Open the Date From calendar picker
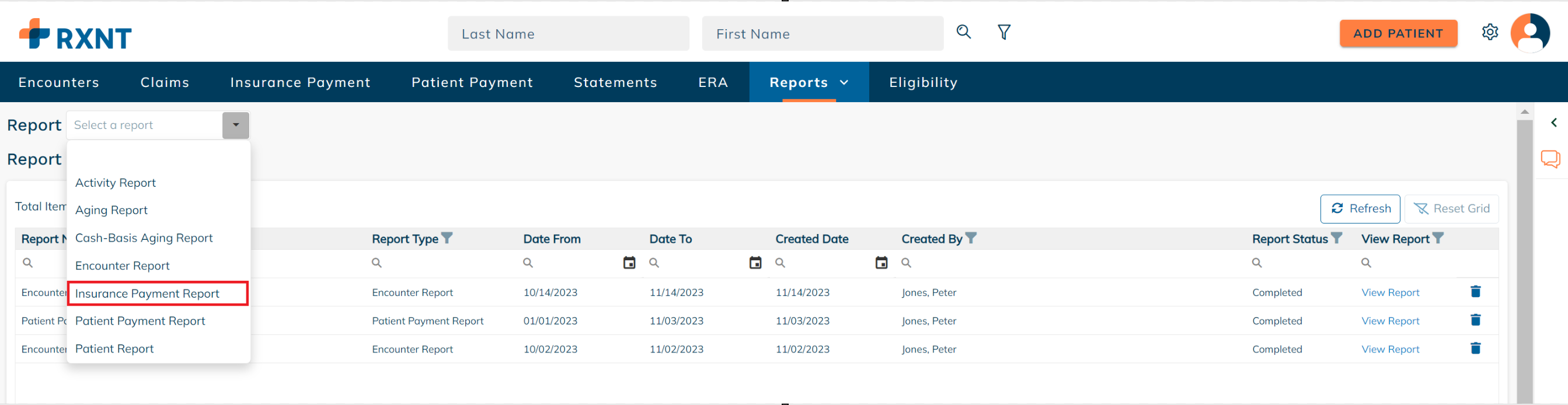Image resolution: width=1568 pixels, height=405 pixels. [x=629, y=263]
